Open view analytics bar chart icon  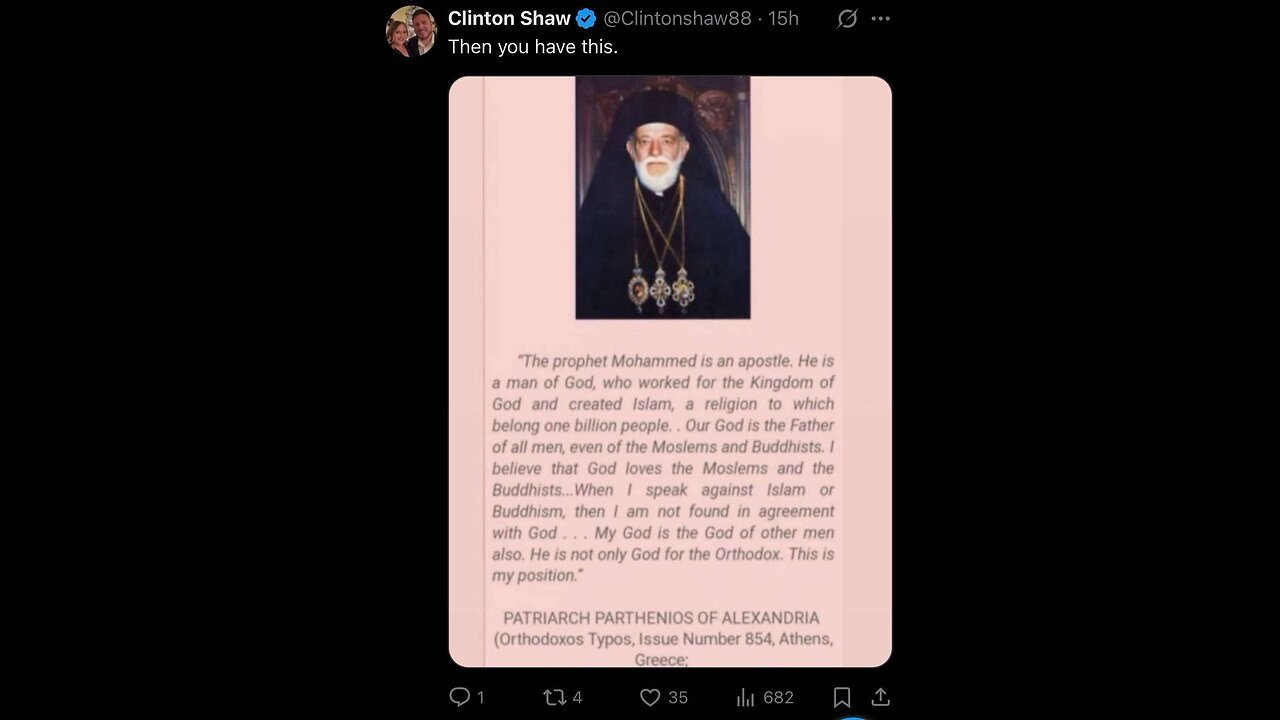click(x=745, y=697)
